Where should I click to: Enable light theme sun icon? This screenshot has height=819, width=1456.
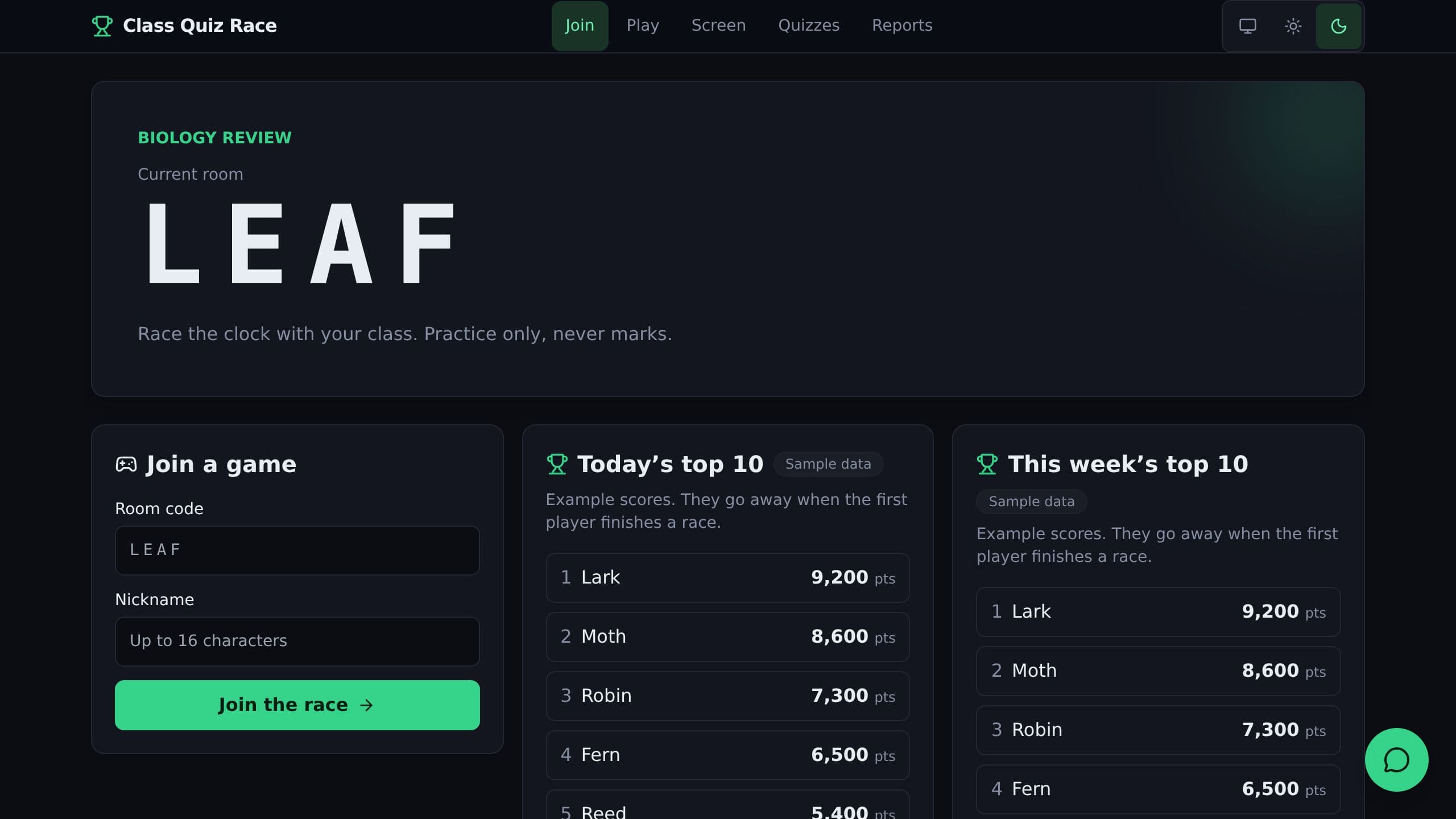(1293, 26)
